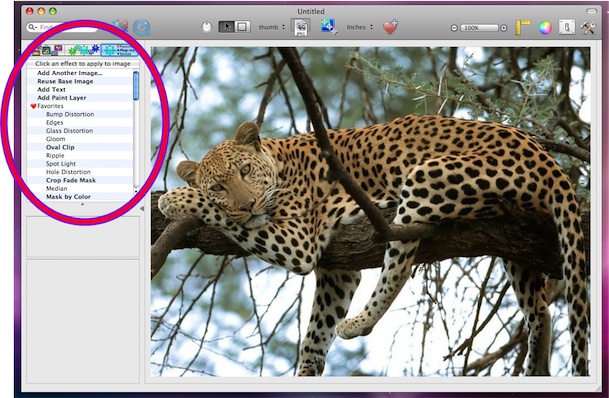
Task: Switch to the multi-colored gears effects tab
Action: [x=83, y=50]
